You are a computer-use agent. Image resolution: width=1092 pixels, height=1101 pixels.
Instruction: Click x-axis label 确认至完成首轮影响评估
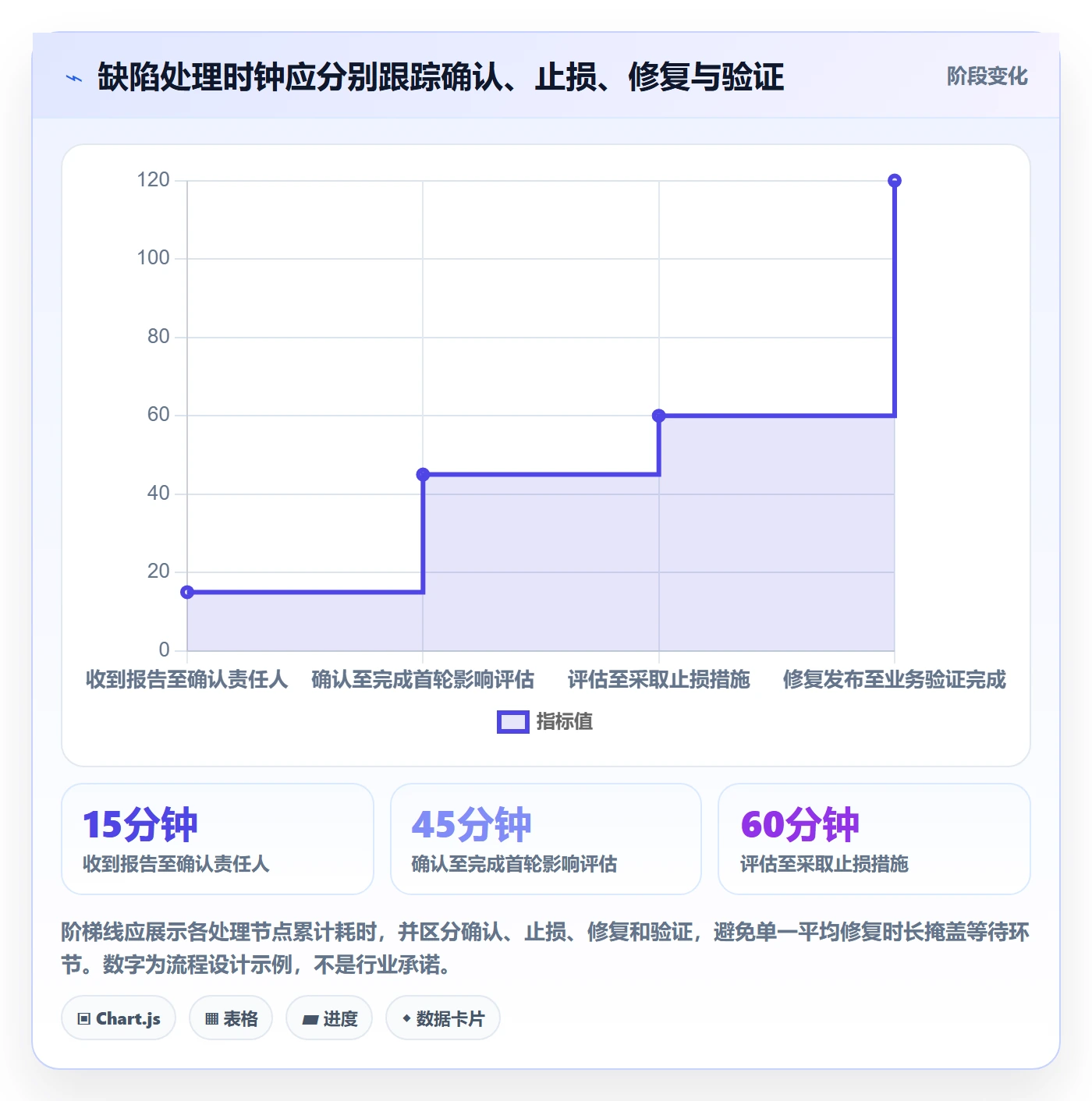[x=423, y=679]
